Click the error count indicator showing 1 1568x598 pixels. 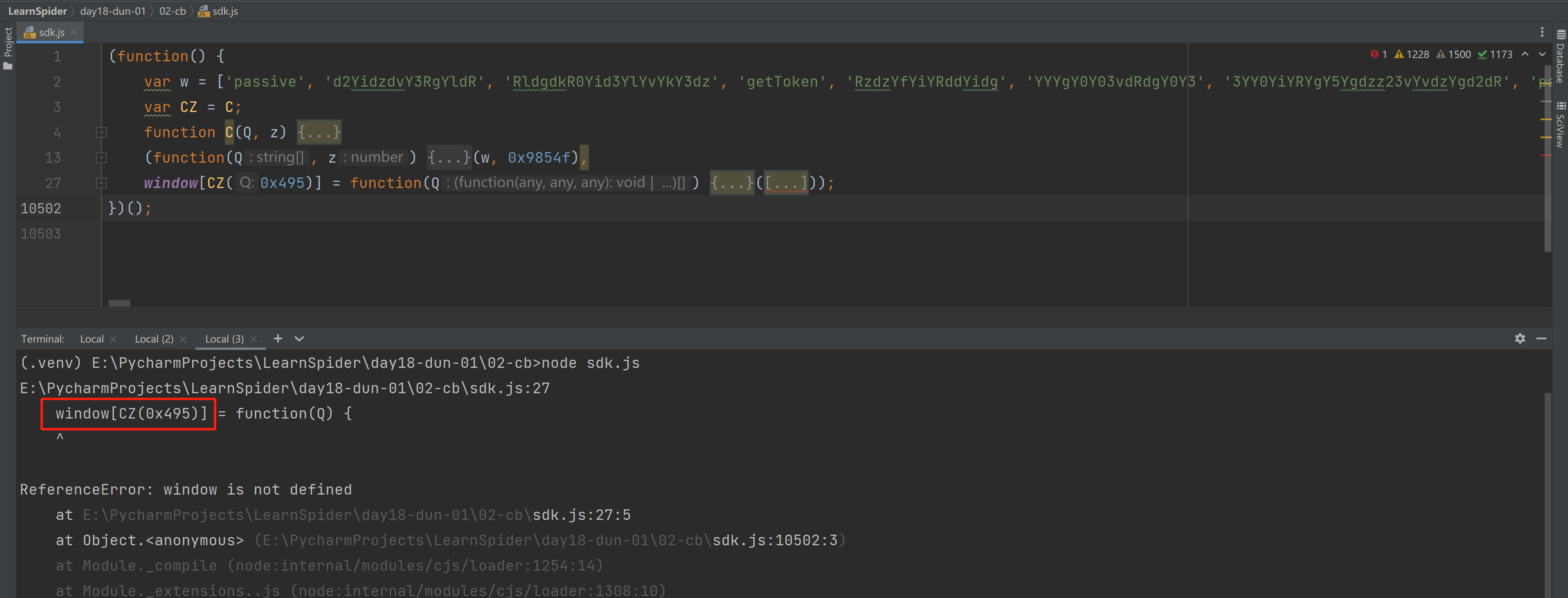(x=1379, y=54)
